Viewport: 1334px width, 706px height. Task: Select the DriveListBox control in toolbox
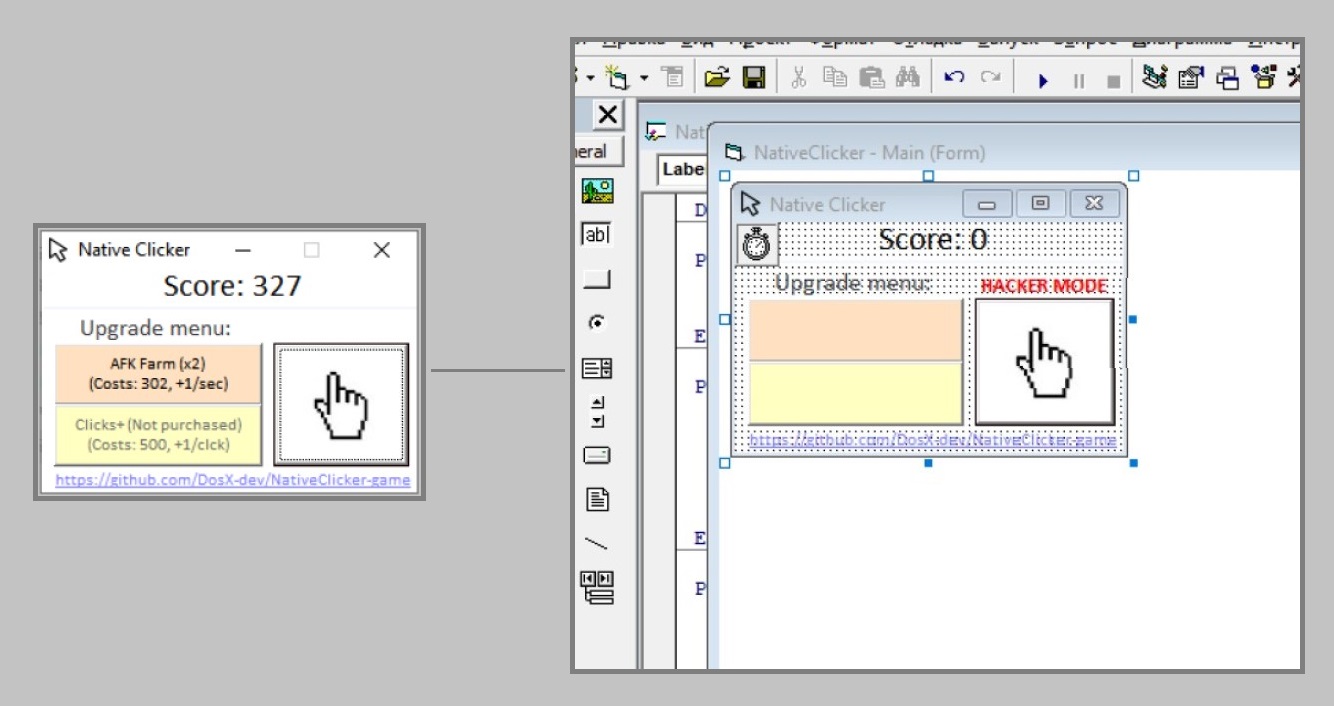pos(597,456)
